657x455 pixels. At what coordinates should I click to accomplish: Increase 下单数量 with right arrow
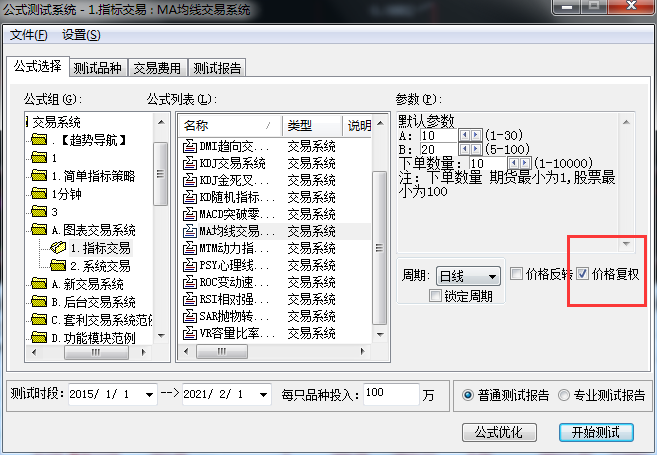point(525,163)
